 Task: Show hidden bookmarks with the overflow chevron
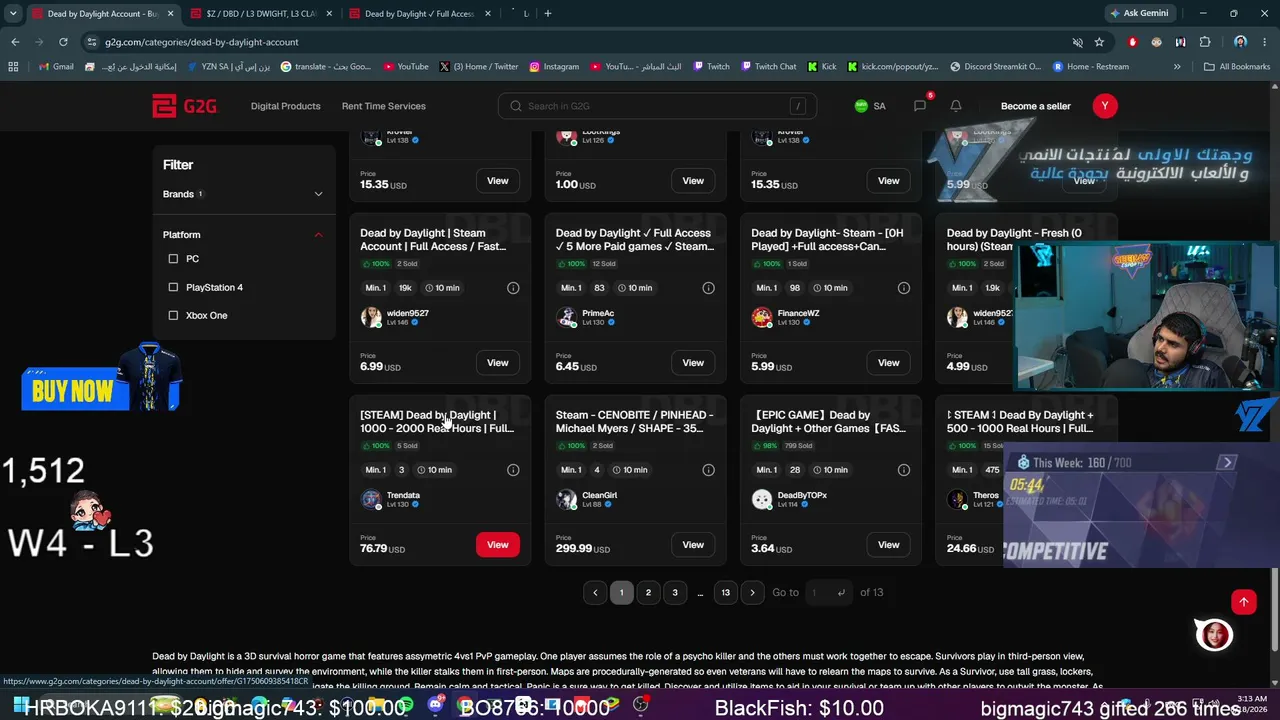point(1177,67)
